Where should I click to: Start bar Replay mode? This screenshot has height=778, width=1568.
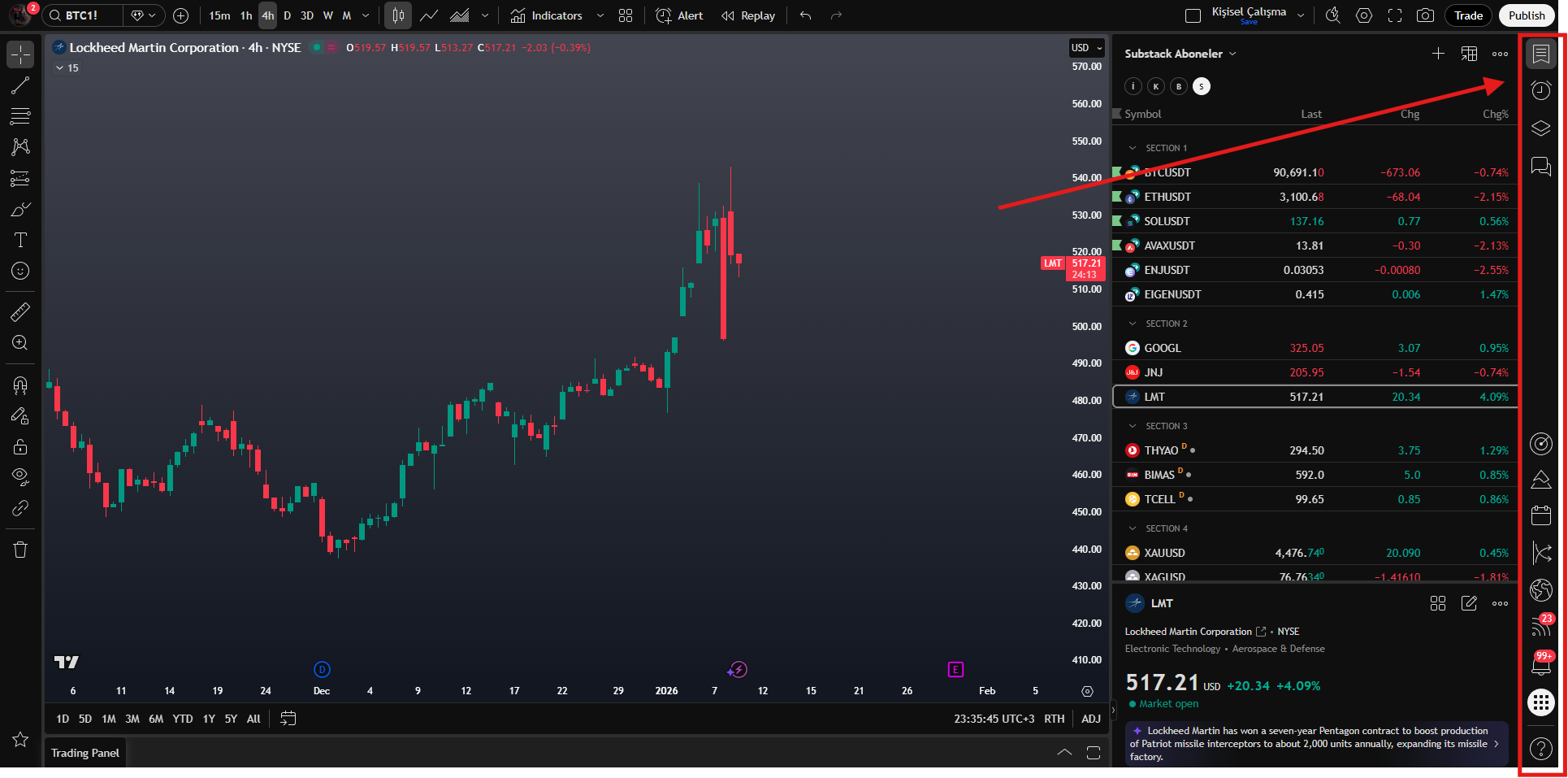[x=748, y=15]
